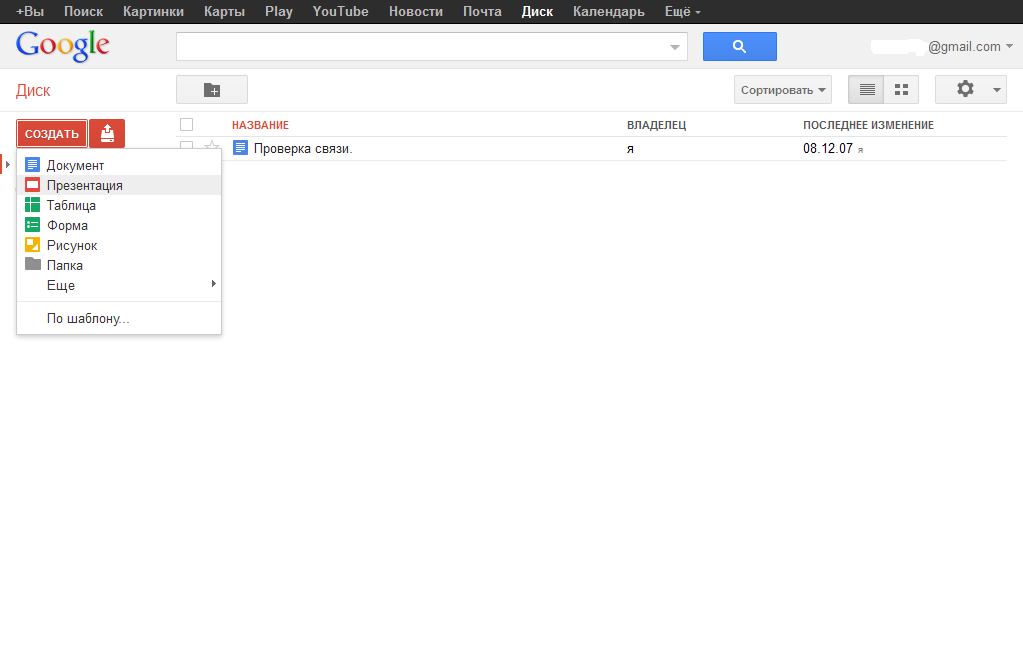This screenshot has height=654, width=1023.
Task: Switch to list view icon
Action: coord(867,90)
